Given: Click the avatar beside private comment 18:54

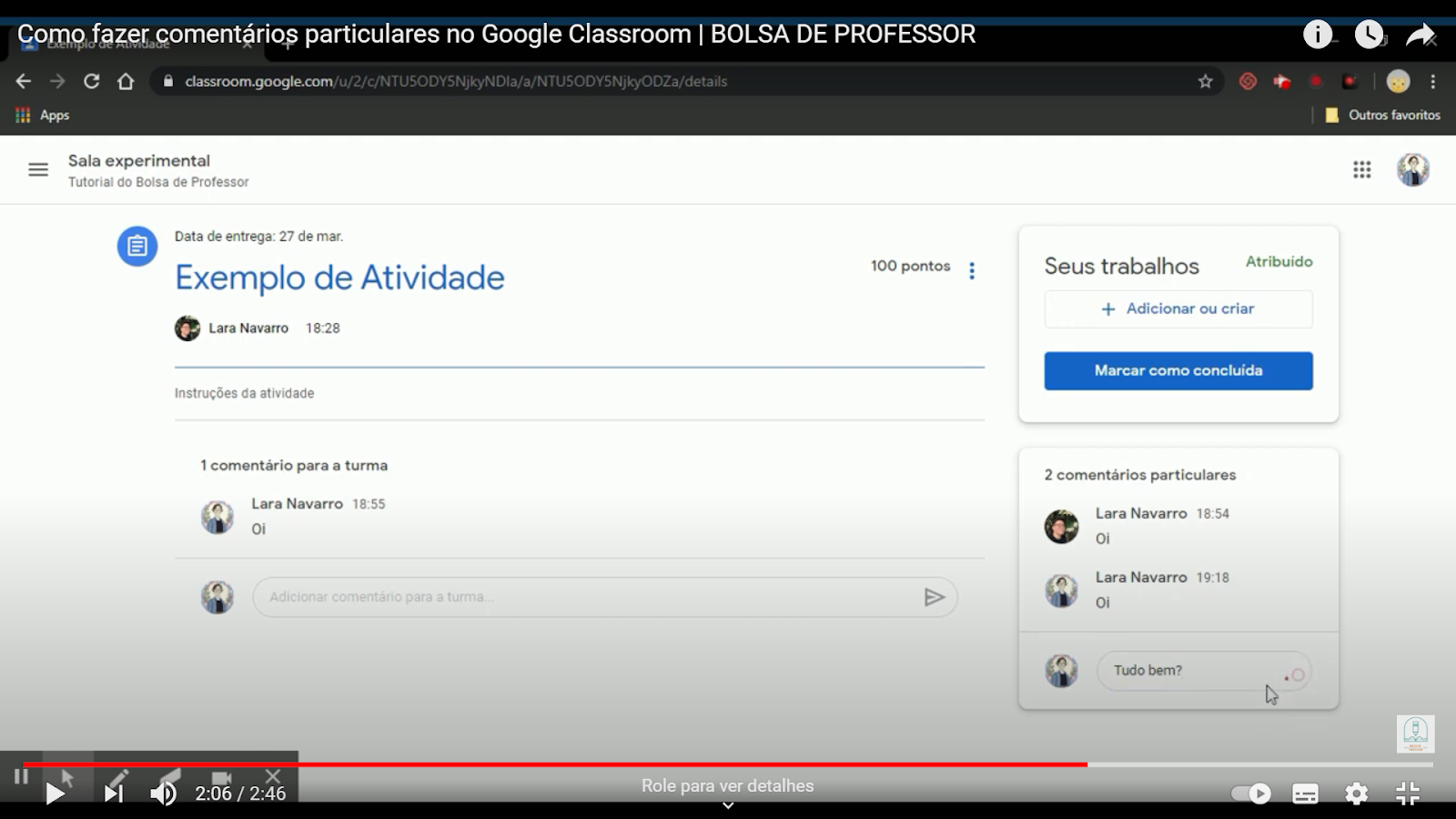Looking at the screenshot, I should [x=1061, y=526].
